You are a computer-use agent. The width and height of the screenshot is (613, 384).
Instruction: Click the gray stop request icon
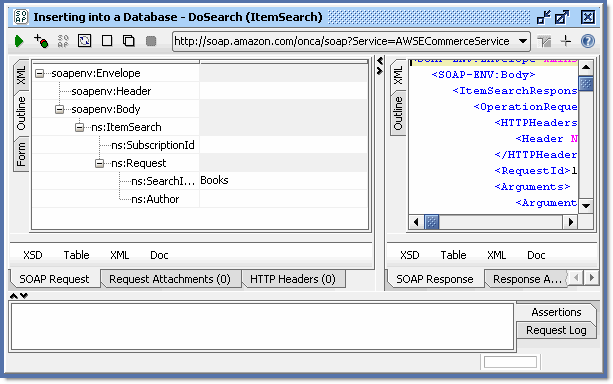click(151, 41)
